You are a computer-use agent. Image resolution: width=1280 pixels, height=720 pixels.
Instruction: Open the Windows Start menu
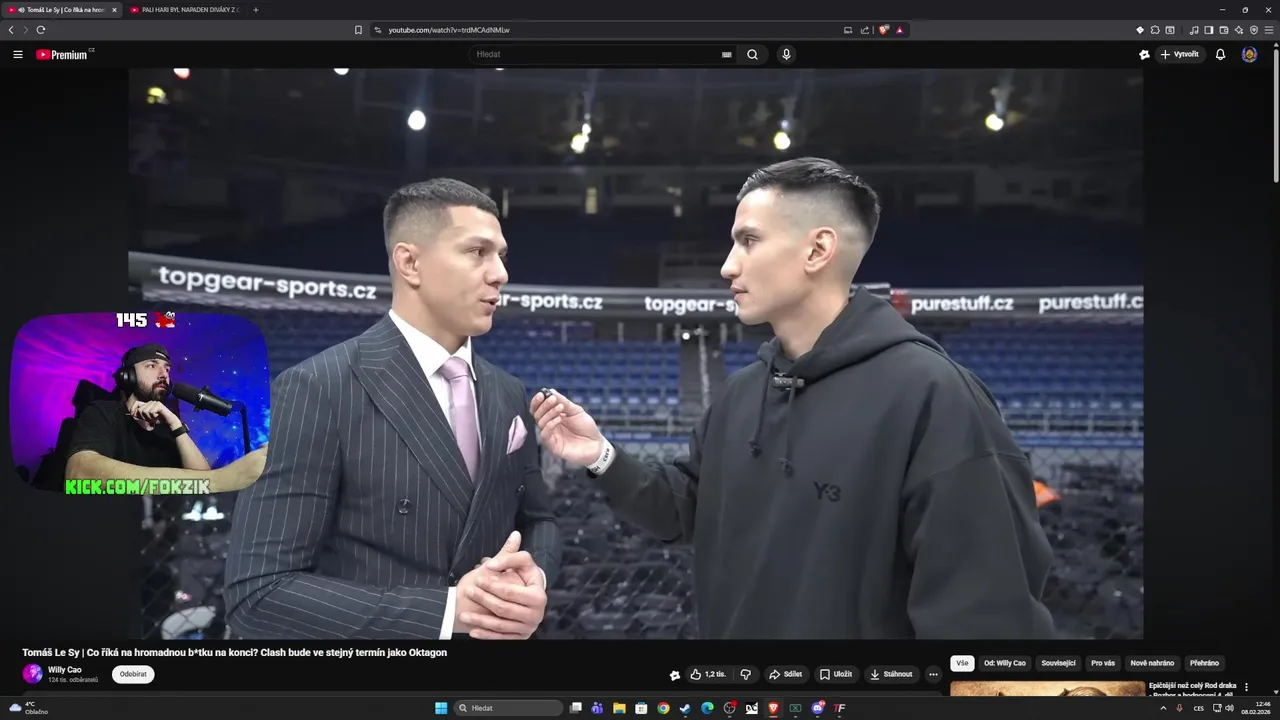point(441,708)
